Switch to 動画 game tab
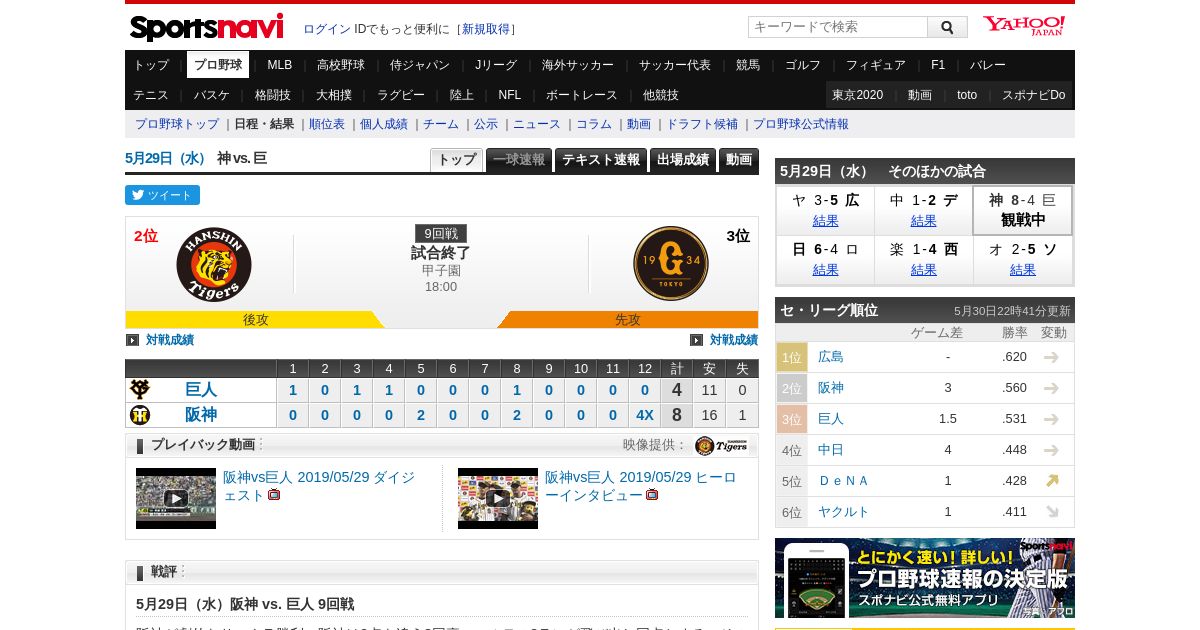 click(x=739, y=160)
